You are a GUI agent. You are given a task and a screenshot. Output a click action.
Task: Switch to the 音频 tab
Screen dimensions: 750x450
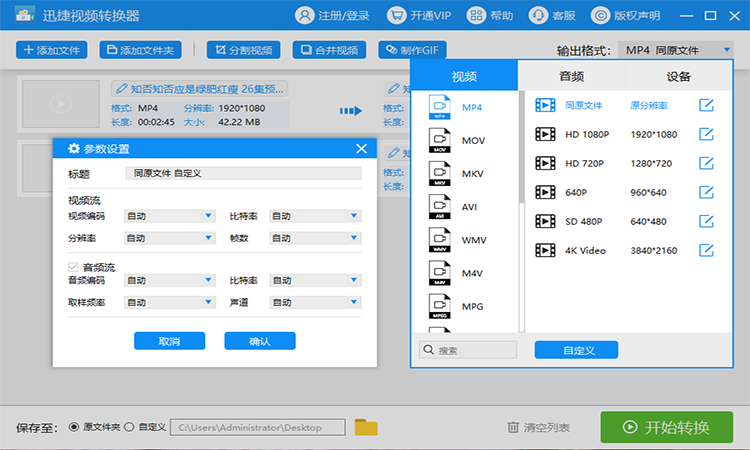coord(572,76)
